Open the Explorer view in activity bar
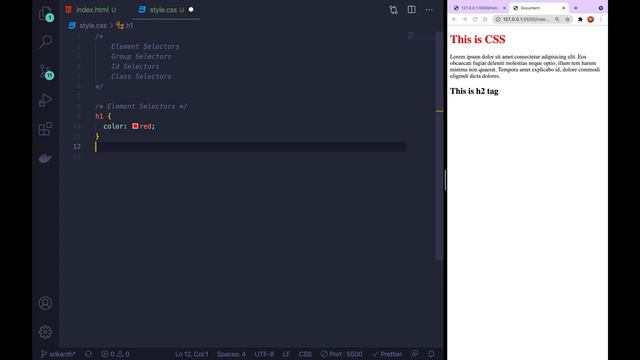 click(45, 13)
